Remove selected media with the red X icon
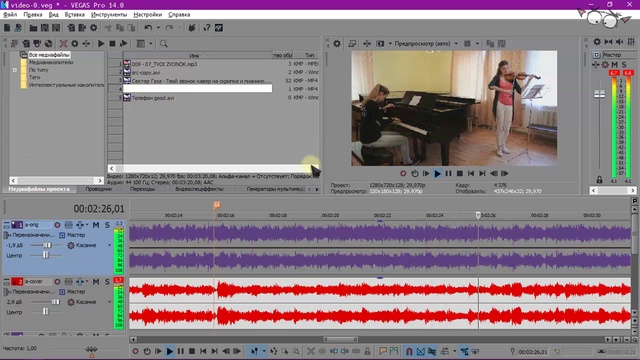 click(63, 44)
